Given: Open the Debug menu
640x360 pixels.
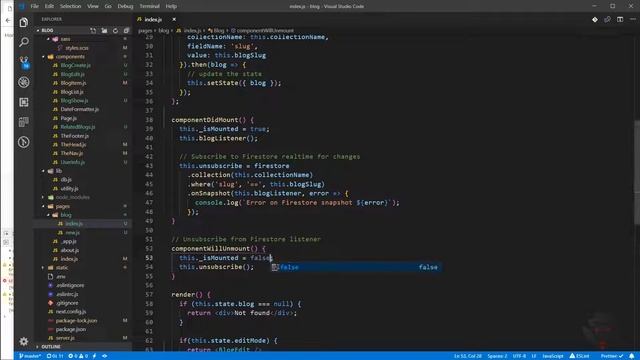Looking at the screenshot, I should point(125,6).
